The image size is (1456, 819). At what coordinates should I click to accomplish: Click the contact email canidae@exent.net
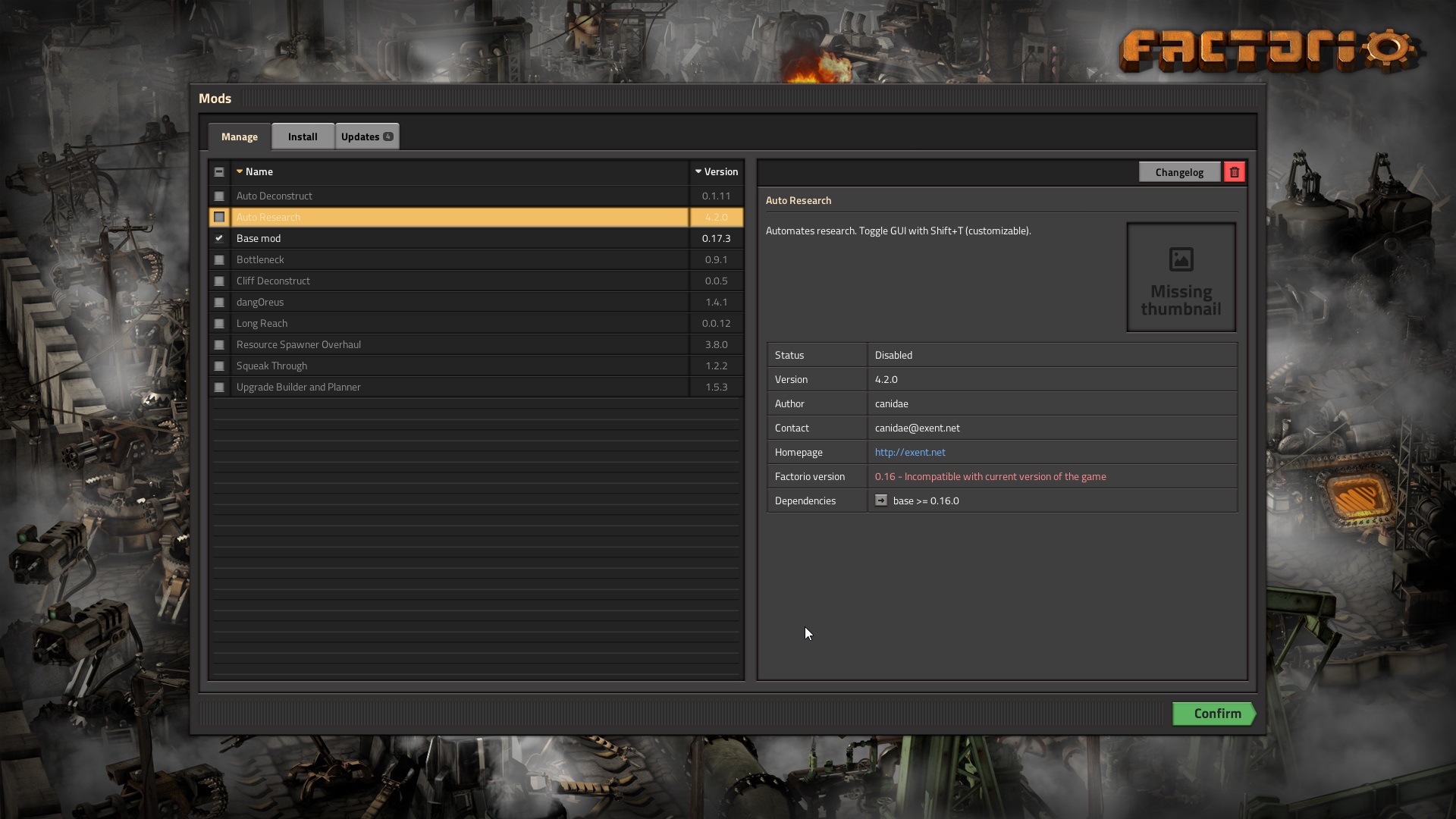(x=917, y=428)
